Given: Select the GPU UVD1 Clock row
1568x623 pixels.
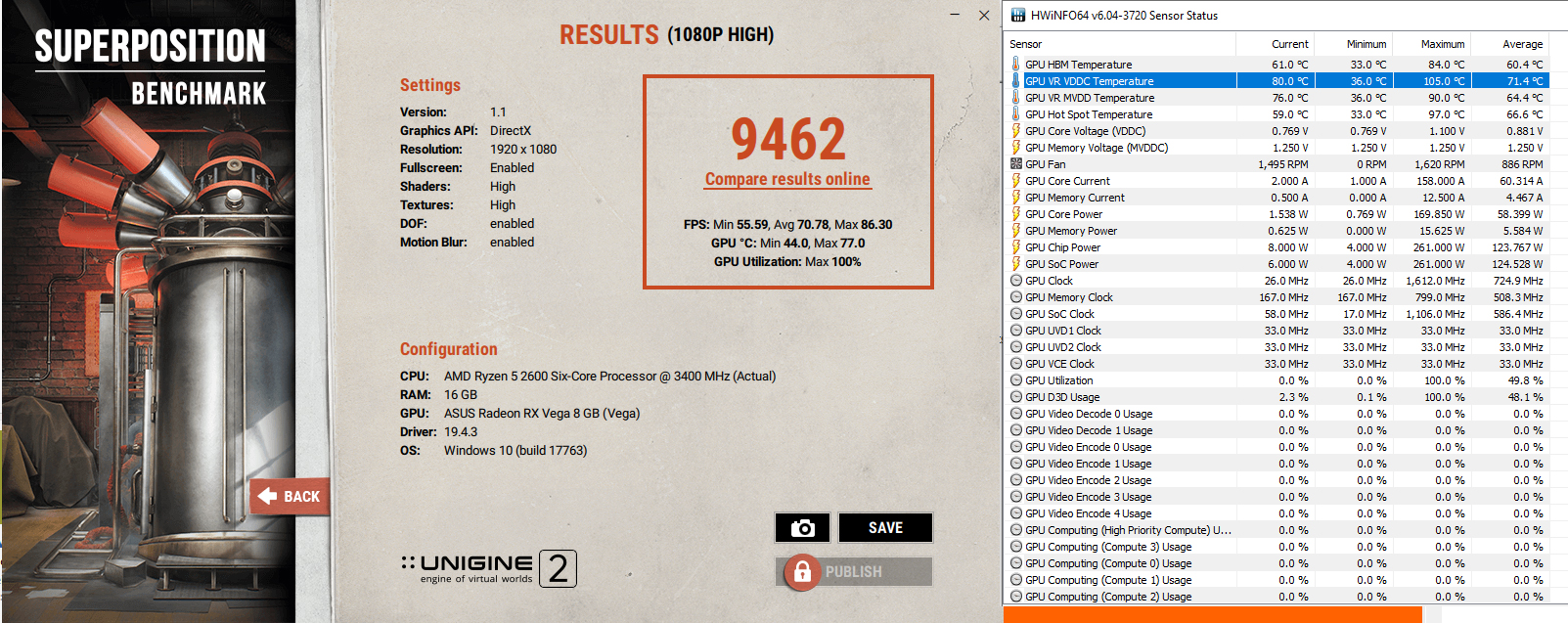Looking at the screenshot, I should pos(1277,330).
